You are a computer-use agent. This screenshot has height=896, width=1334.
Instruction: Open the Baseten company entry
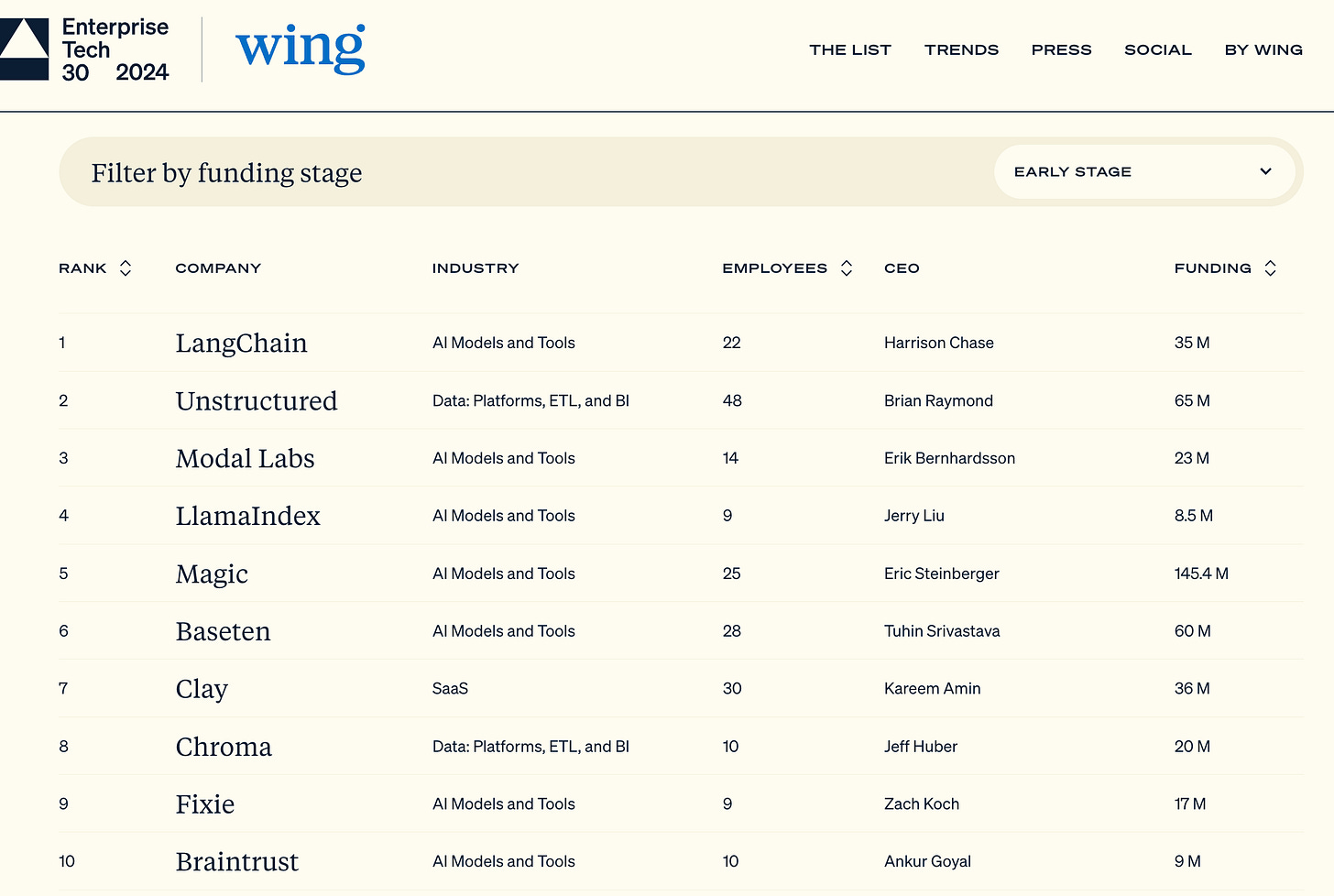(223, 631)
